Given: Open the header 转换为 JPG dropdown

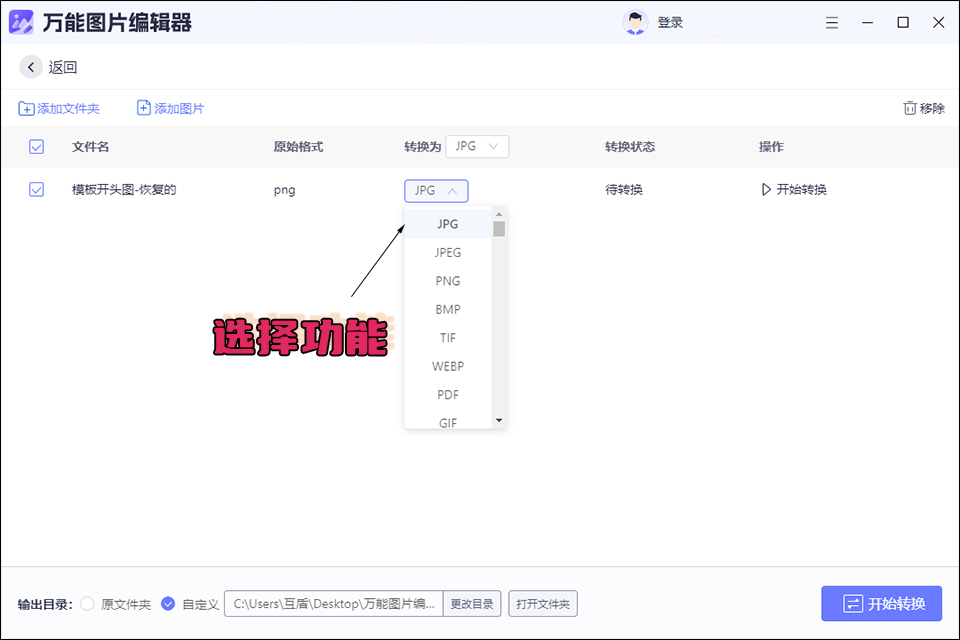Looking at the screenshot, I should 477,146.
